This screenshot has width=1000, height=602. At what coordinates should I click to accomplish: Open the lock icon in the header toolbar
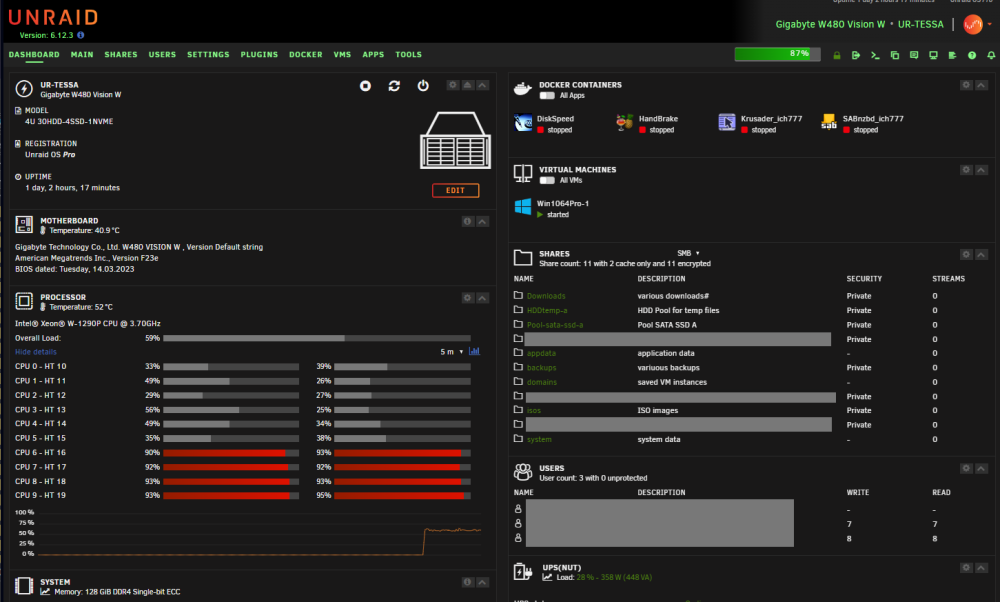[837, 55]
